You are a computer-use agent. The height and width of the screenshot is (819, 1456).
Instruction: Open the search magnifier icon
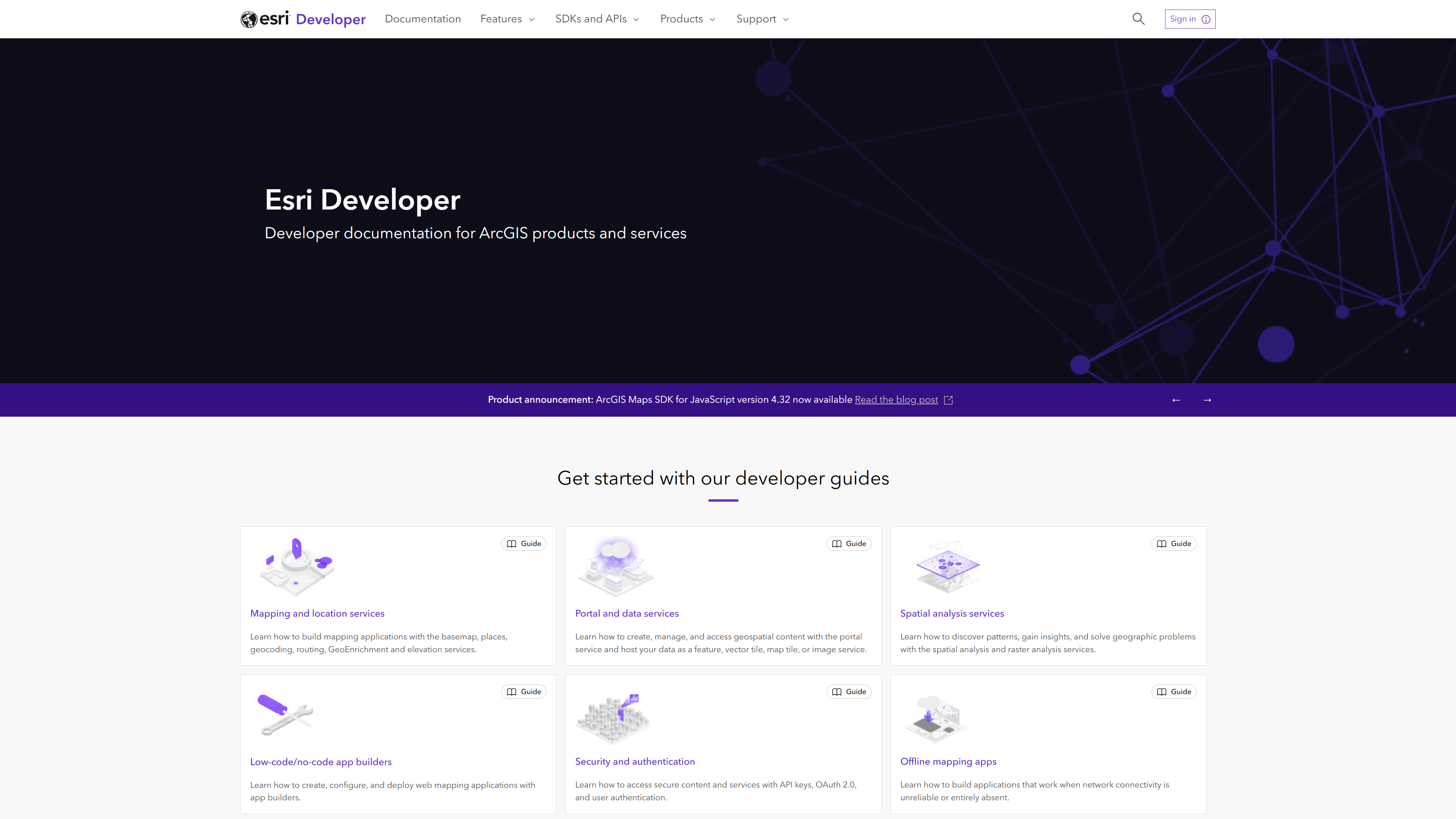coord(1138,19)
